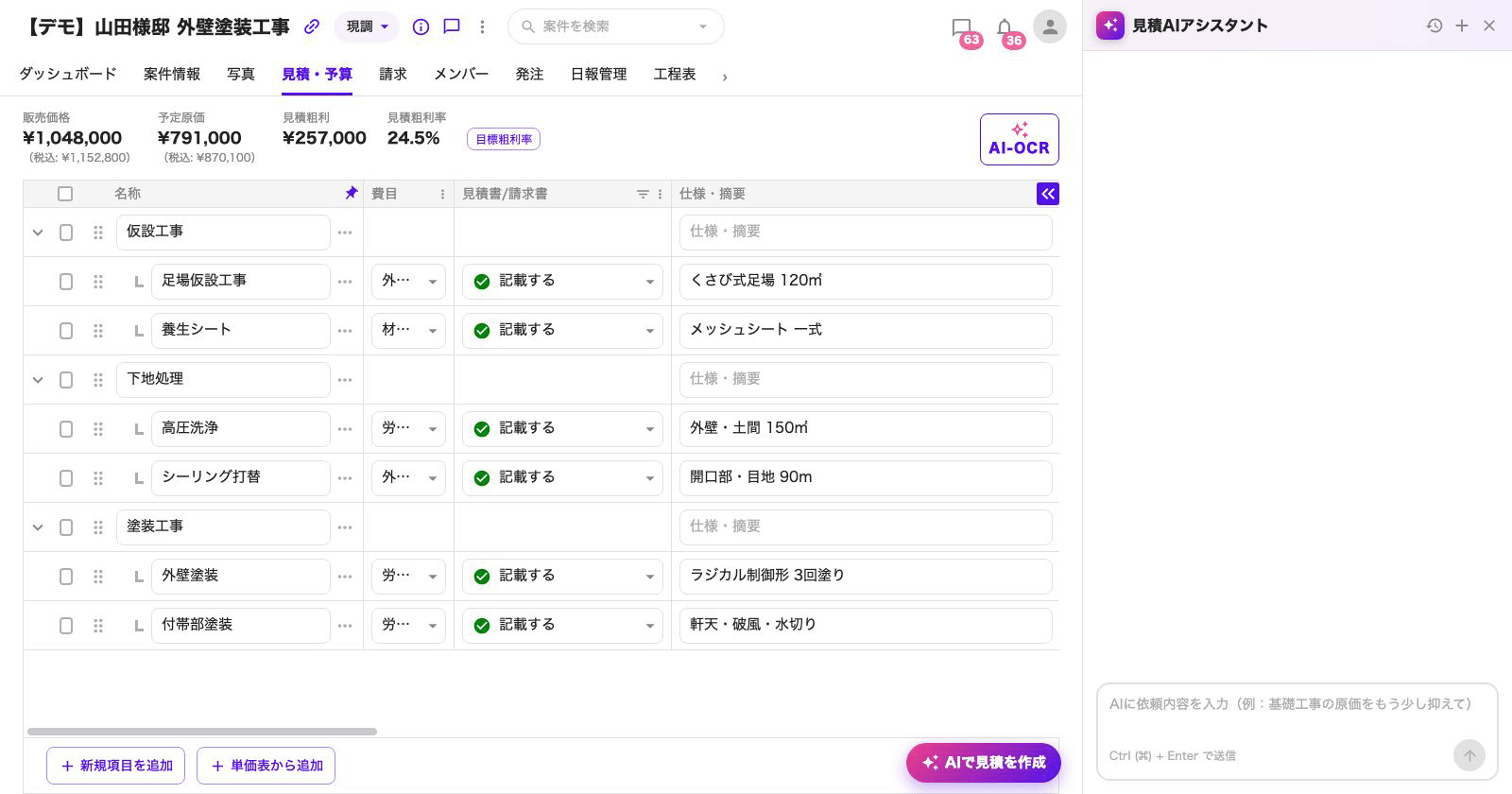Image resolution: width=1512 pixels, height=794 pixels.
Task: Open more options for 高圧洗浄 row
Action: (x=345, y=429)
